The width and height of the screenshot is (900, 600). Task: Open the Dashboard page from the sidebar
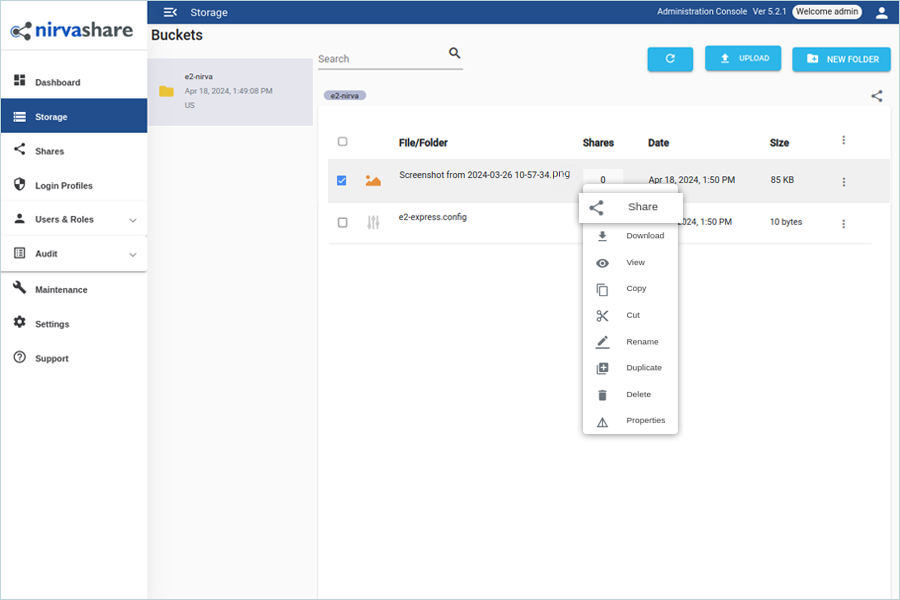pos(73,82)
